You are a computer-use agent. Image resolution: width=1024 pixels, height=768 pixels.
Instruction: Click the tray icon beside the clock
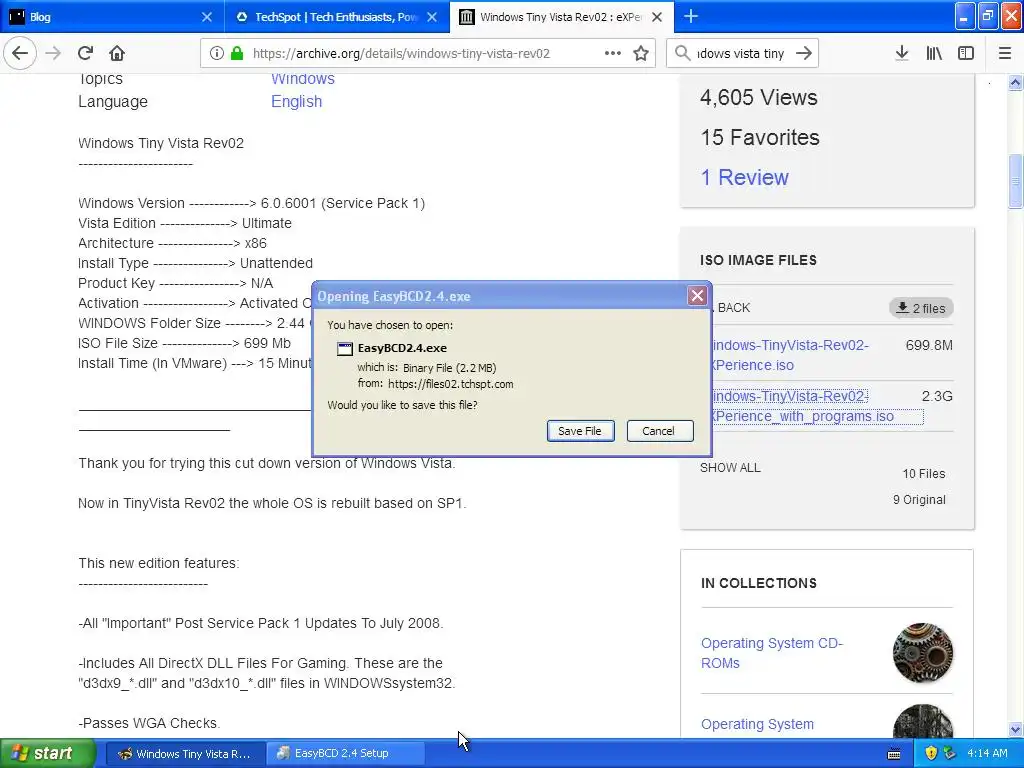pyautogui.click(x=950, y=754)
